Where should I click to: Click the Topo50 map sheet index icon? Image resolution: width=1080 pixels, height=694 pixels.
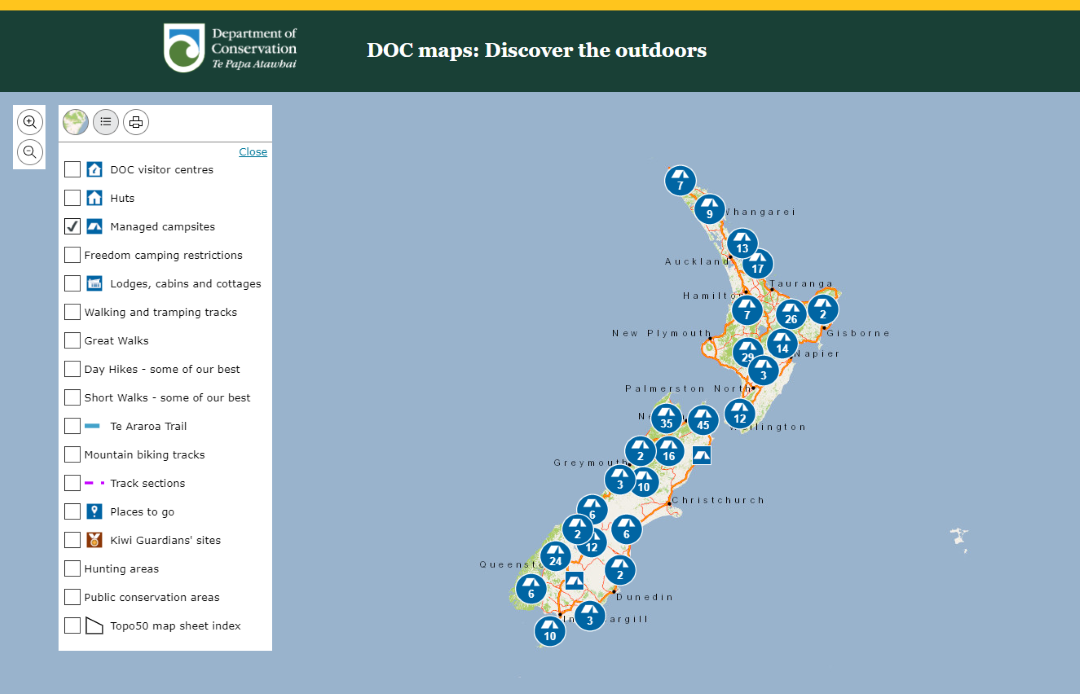tap(94, 625)
